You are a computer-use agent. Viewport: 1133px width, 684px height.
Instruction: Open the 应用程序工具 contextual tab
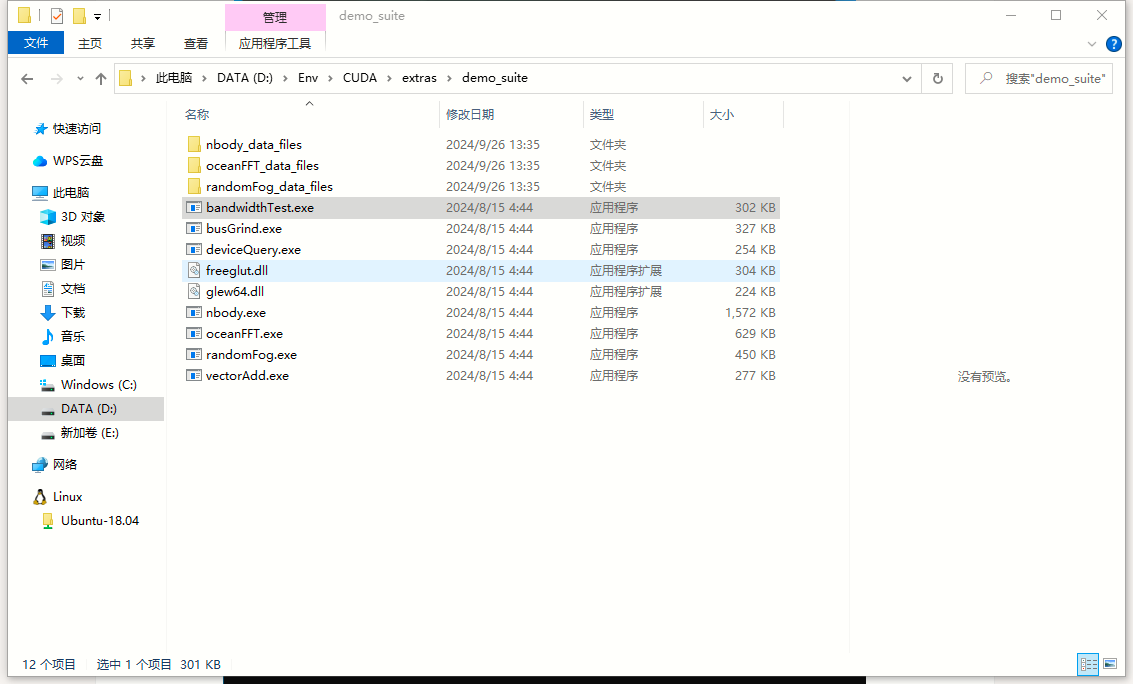[275, 44]
